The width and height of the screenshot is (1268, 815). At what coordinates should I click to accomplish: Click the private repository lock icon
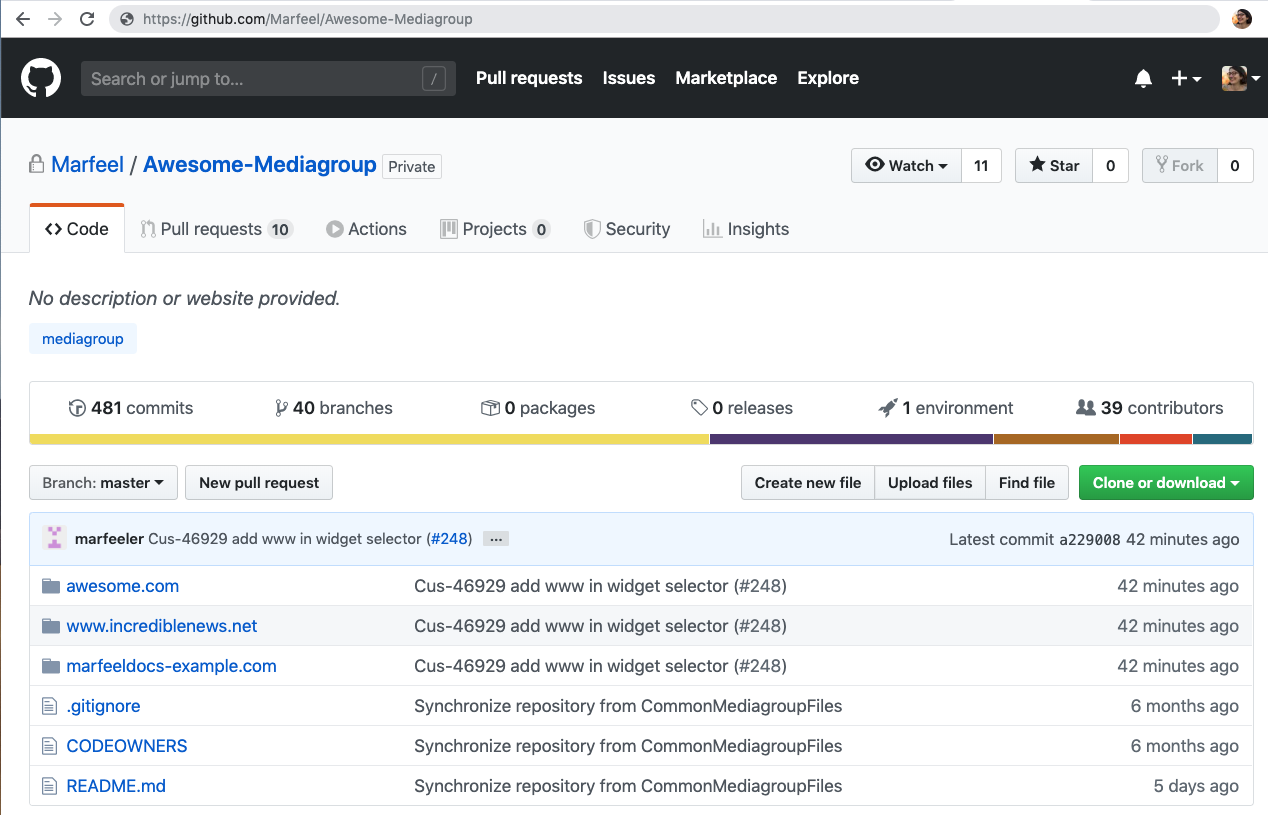coord(37,164)
